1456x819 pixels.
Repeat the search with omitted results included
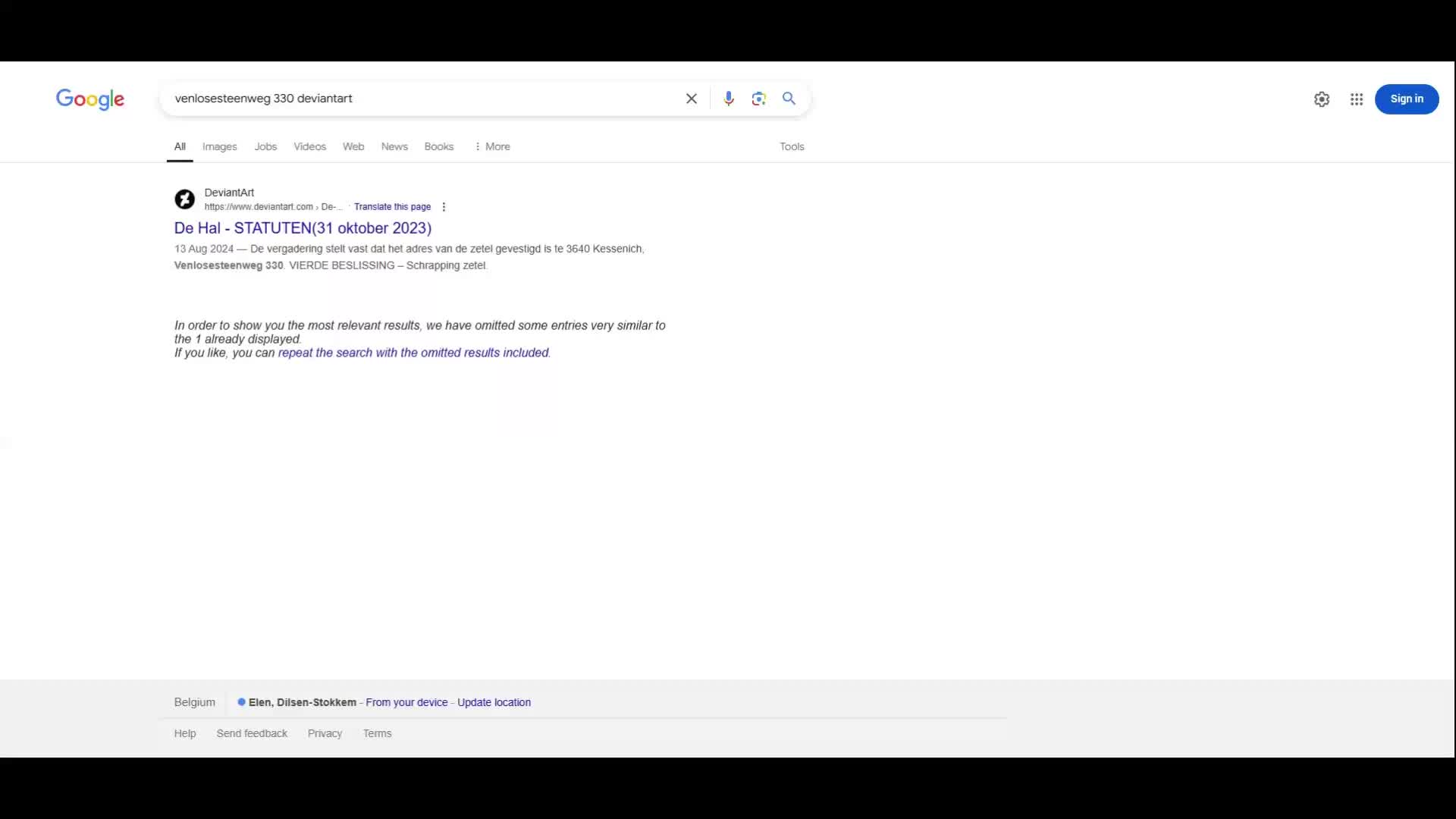(x=413, y=353)
